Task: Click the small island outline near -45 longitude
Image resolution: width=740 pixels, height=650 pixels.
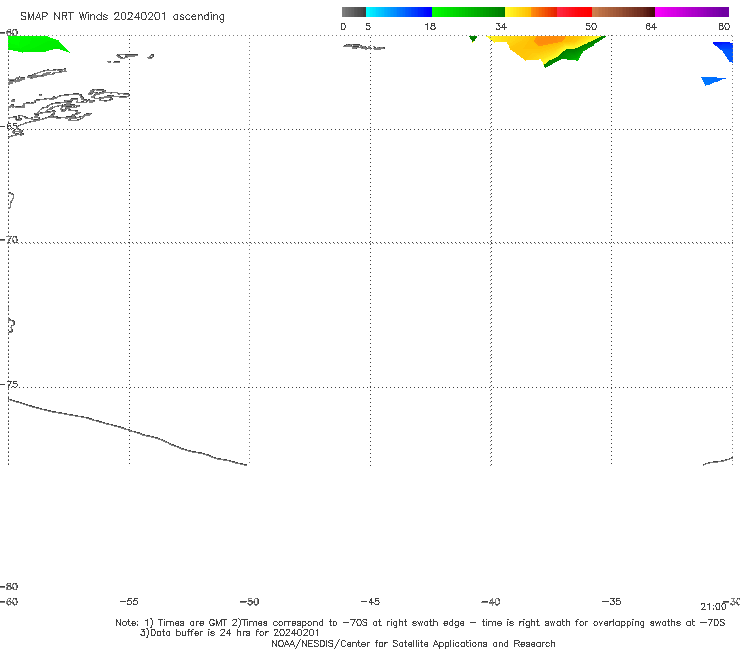Action: 364,47
